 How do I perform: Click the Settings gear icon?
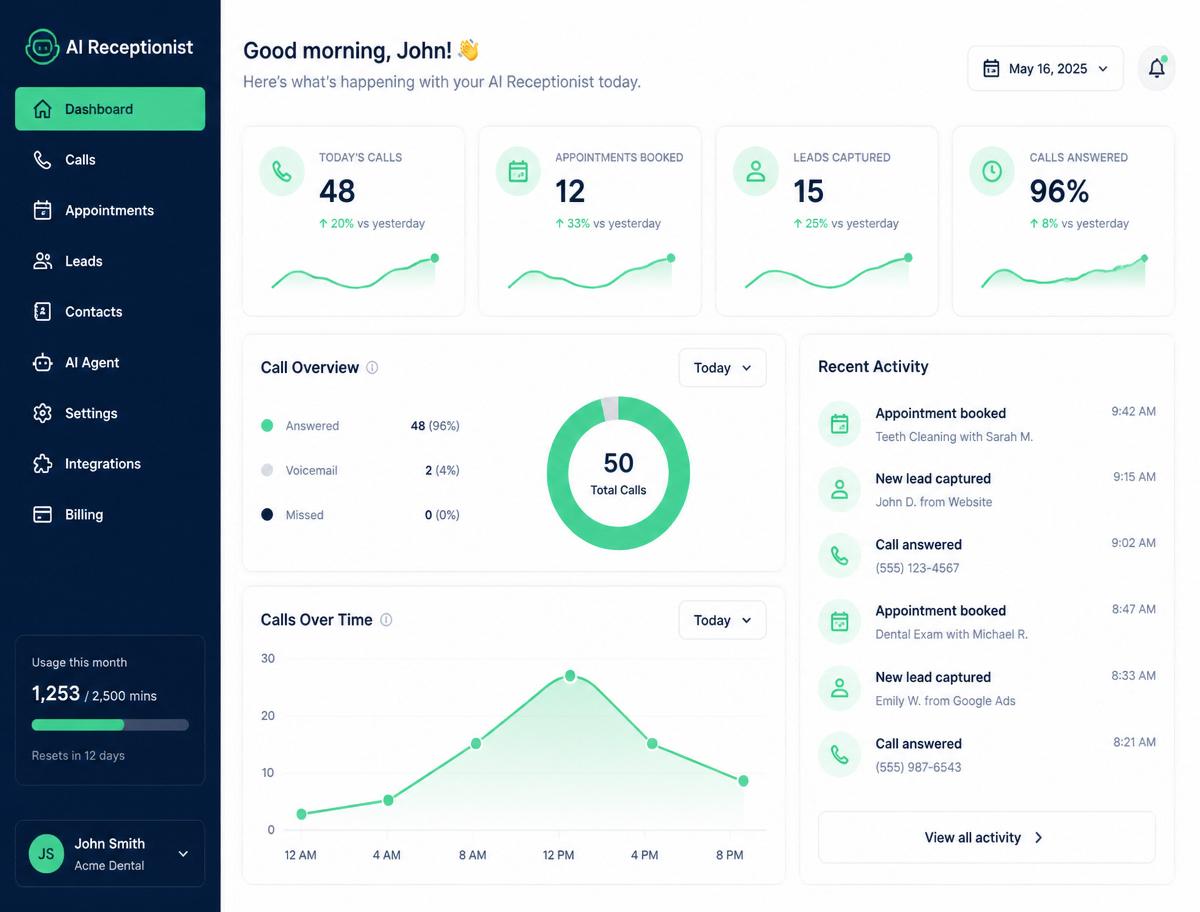(x=42, y=413)
